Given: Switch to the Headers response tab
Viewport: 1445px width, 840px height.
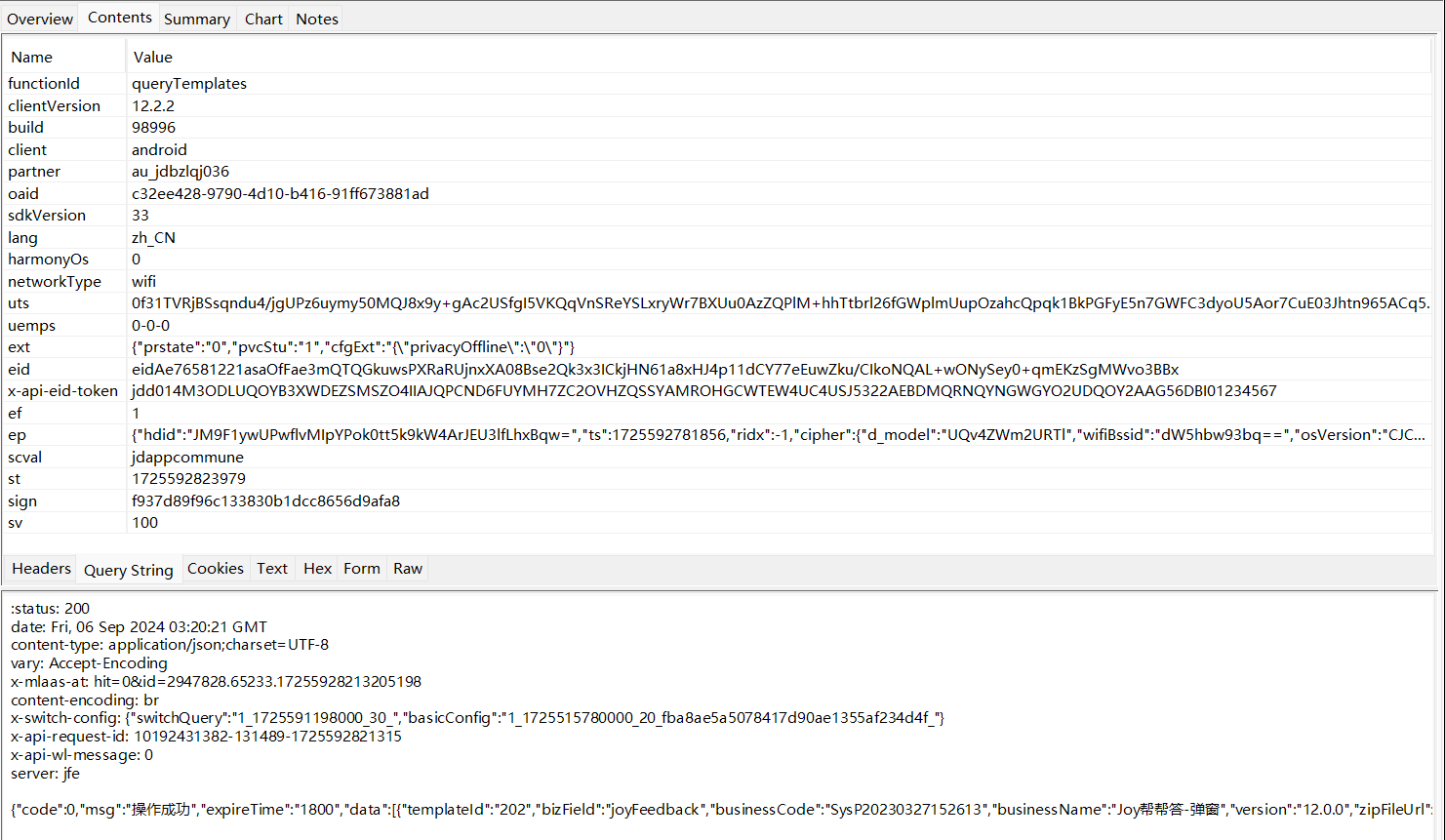Looking at the screenshot, I should [x=41, y=569].
